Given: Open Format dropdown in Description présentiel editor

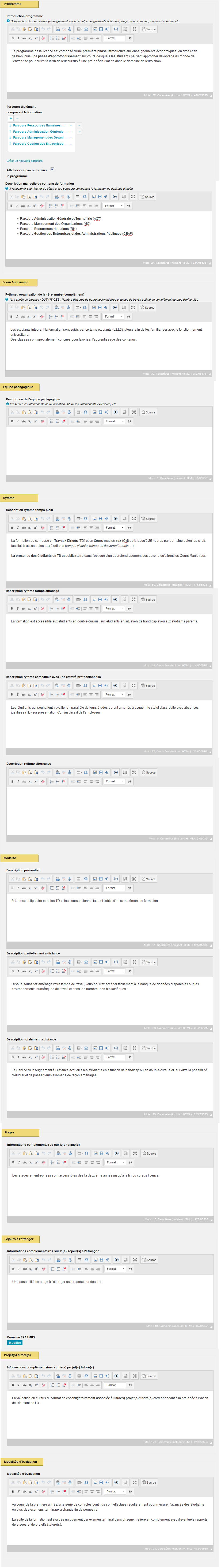Looking at the screenshot, I should pyautogui.click(x=114, y=888).
